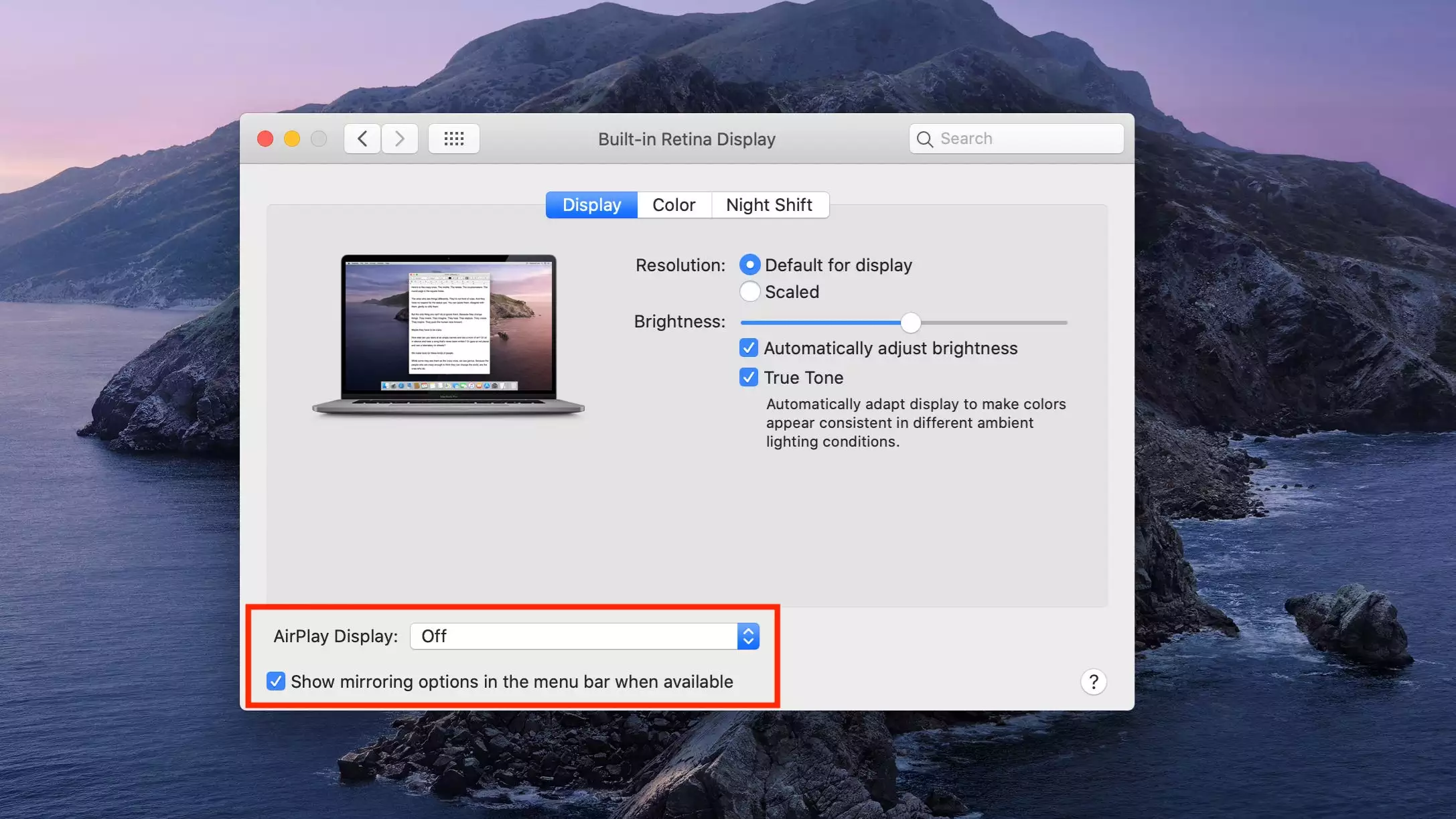Click the forward navigation arrow
This screenshot has width=1456, height=819.
click(x=400, y=139)
